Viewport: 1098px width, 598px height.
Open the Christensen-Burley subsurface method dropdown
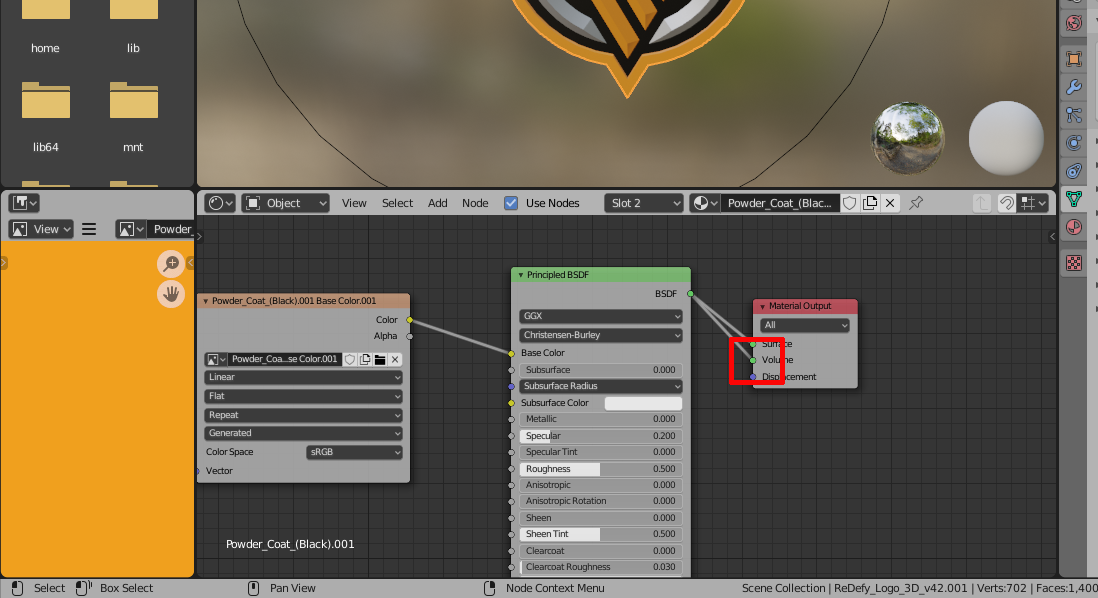click(x=601, y=335)
